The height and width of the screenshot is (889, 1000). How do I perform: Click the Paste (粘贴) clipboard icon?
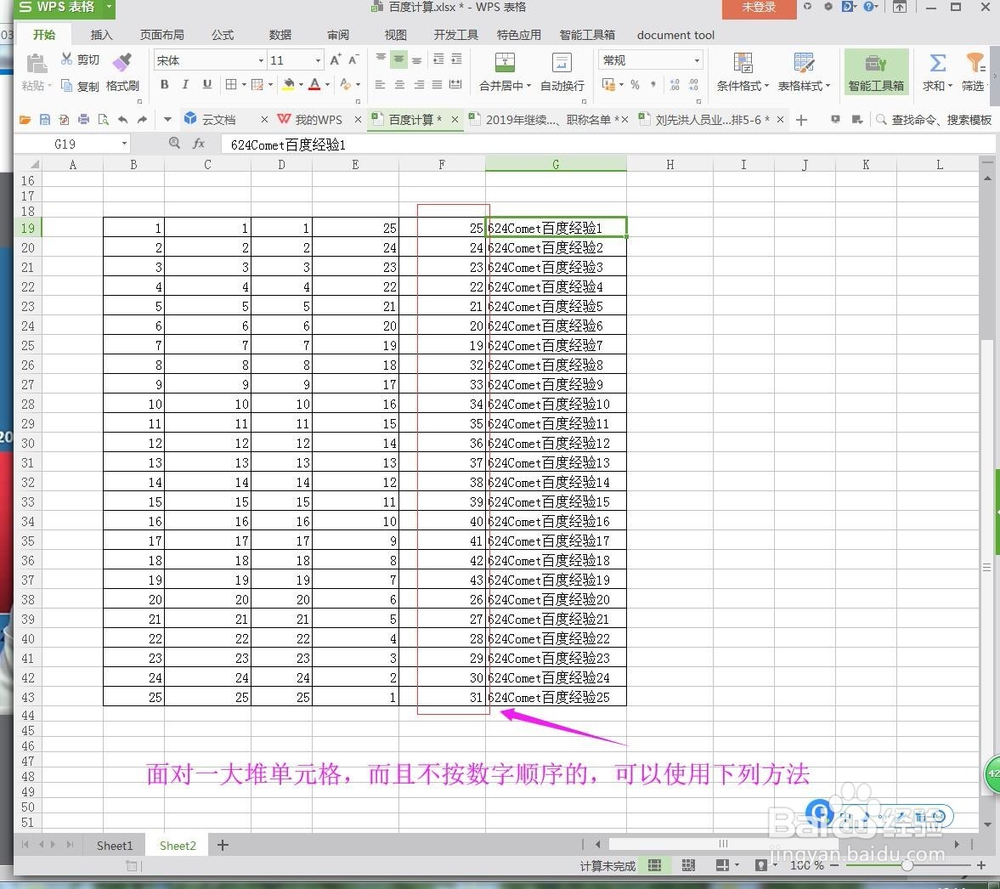[x=36, y=64]
